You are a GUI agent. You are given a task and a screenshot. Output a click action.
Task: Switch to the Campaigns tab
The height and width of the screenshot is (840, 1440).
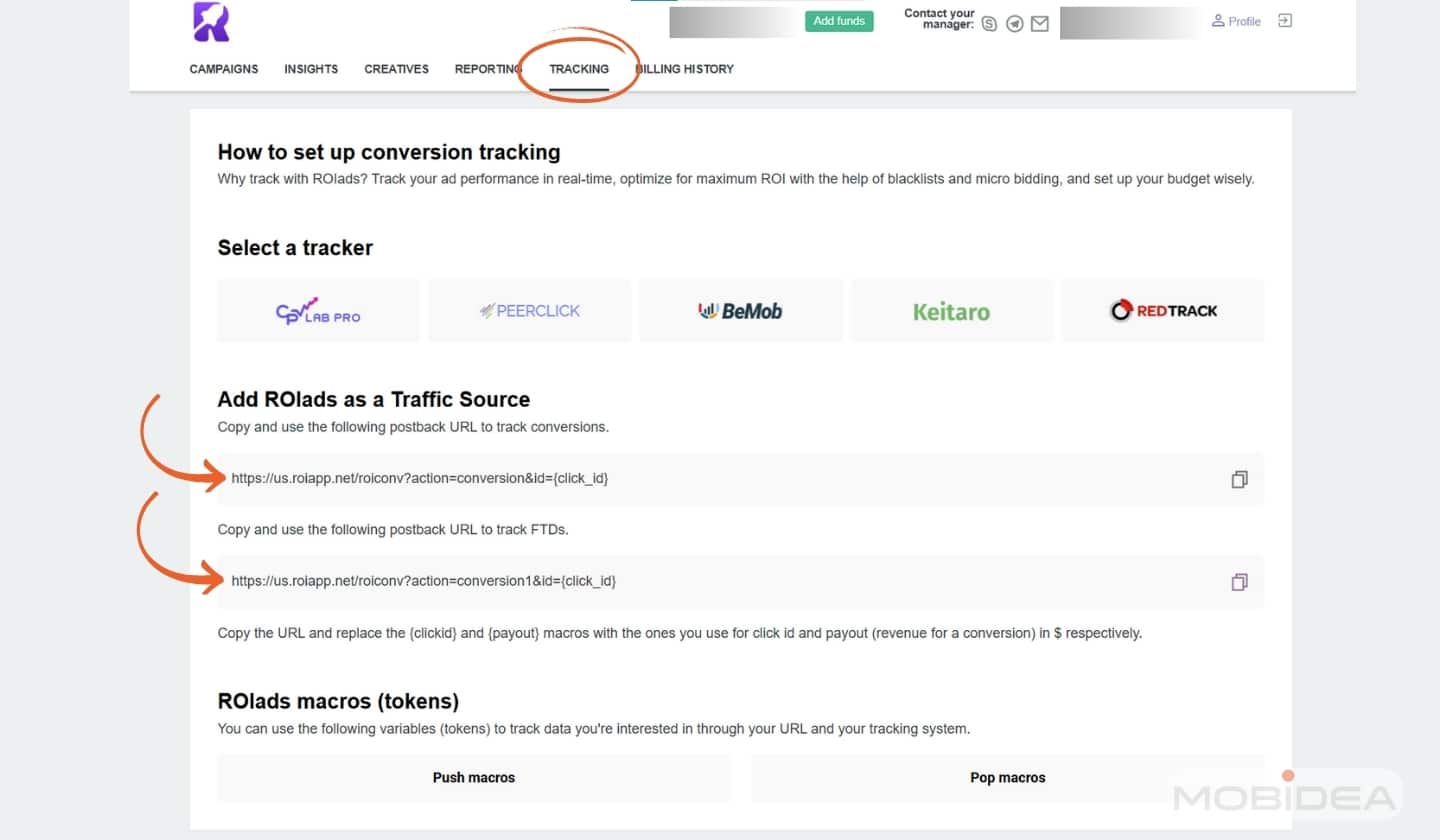click(223, 69)
